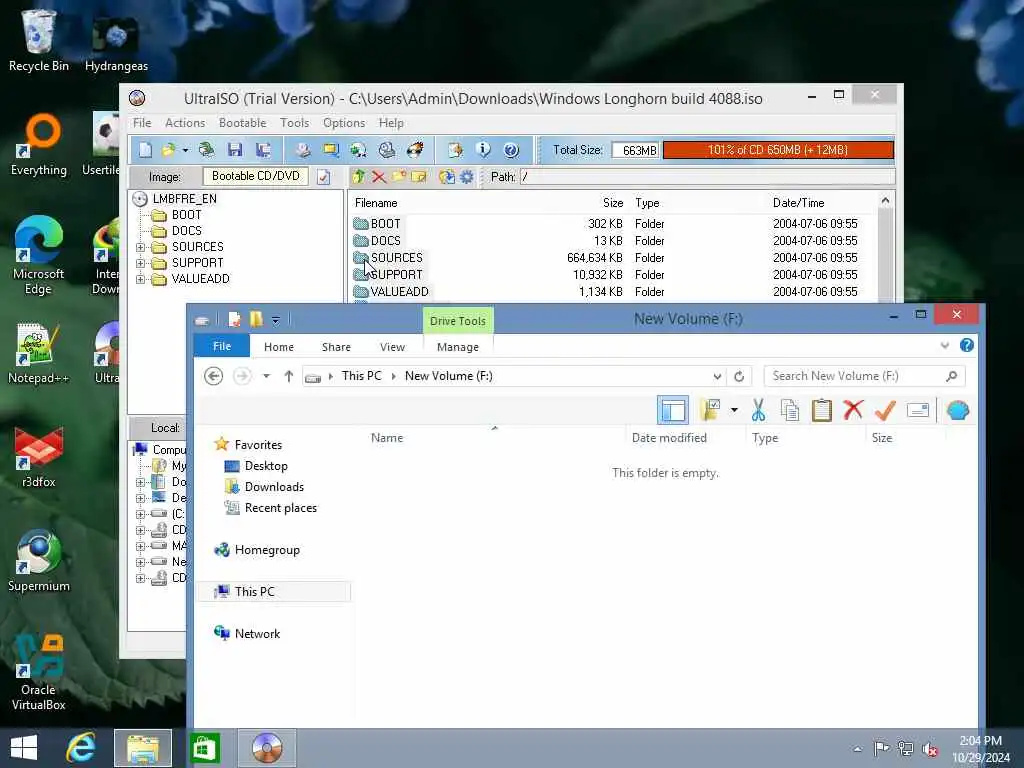Switch to the Manage tab in Explorer

coord(458,347)
